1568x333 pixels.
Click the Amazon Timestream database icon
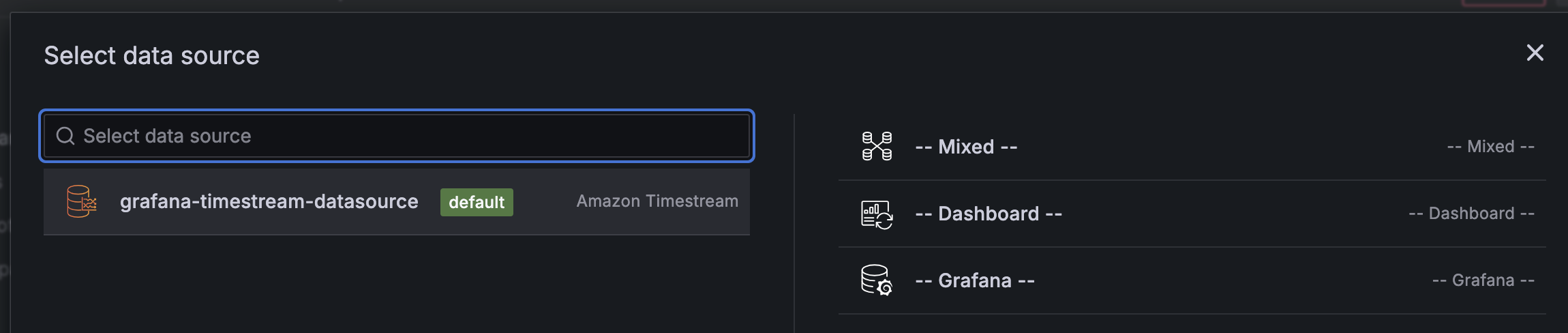[82, 201]
